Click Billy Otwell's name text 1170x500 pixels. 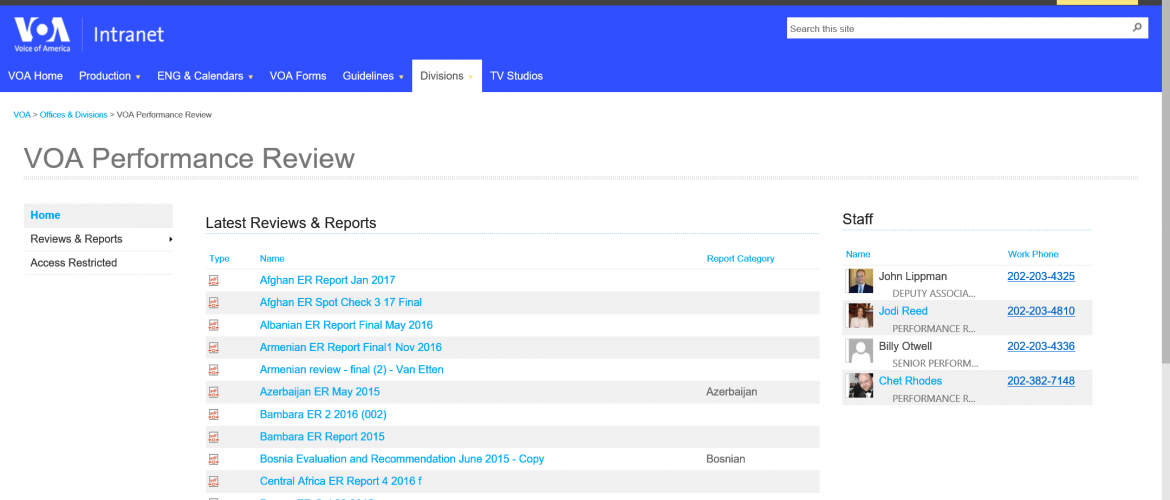[x=905, y=346]
